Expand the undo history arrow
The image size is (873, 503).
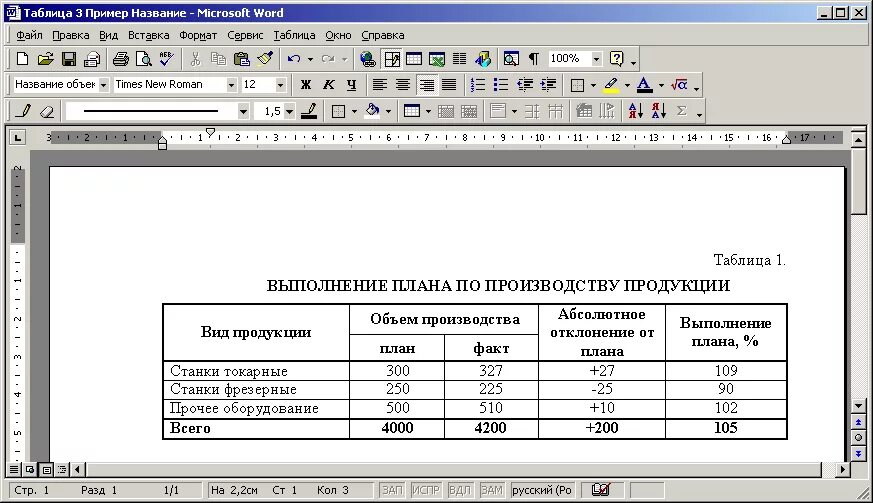(310, 59)
